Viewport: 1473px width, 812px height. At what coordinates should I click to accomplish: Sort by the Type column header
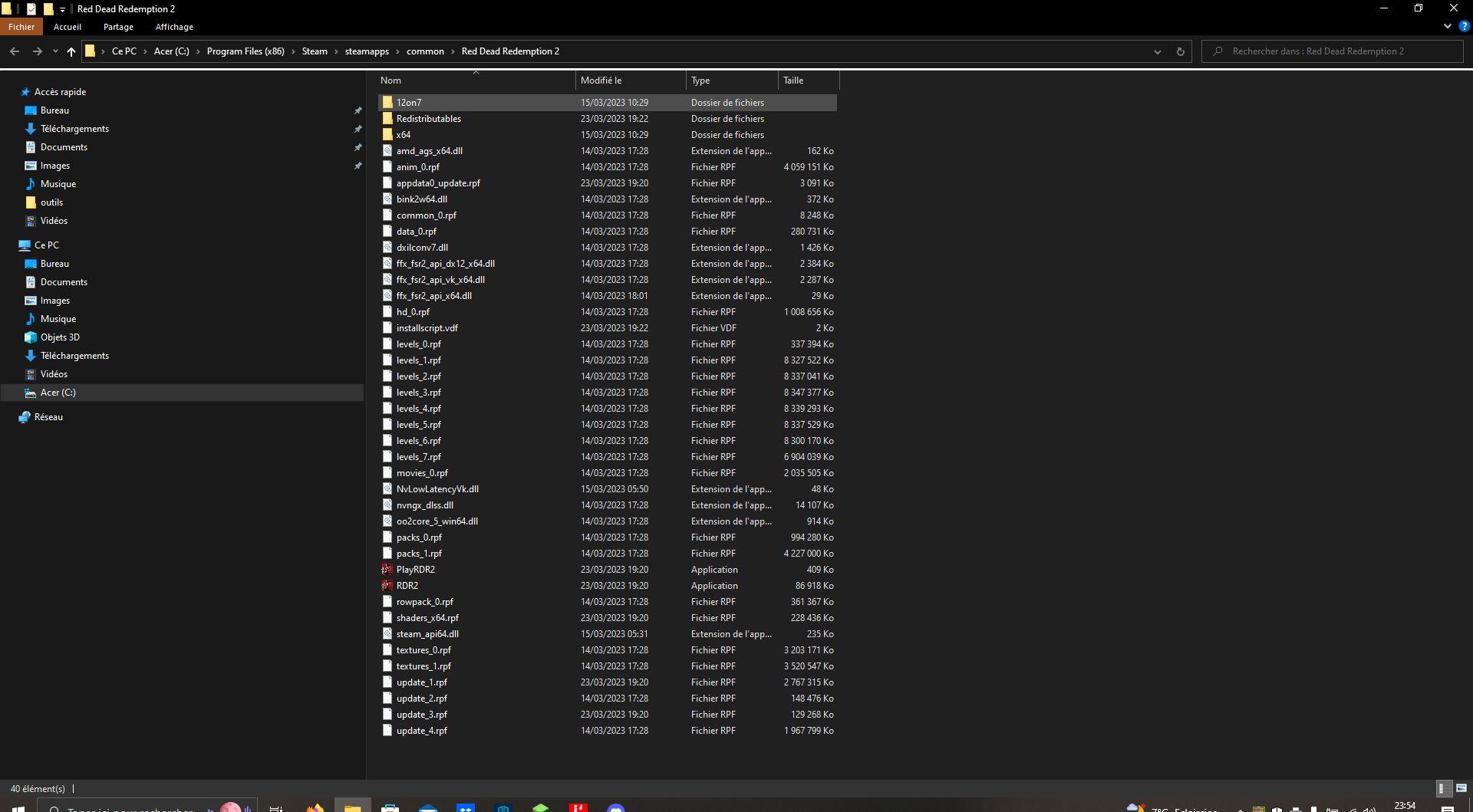coord(732,81)
